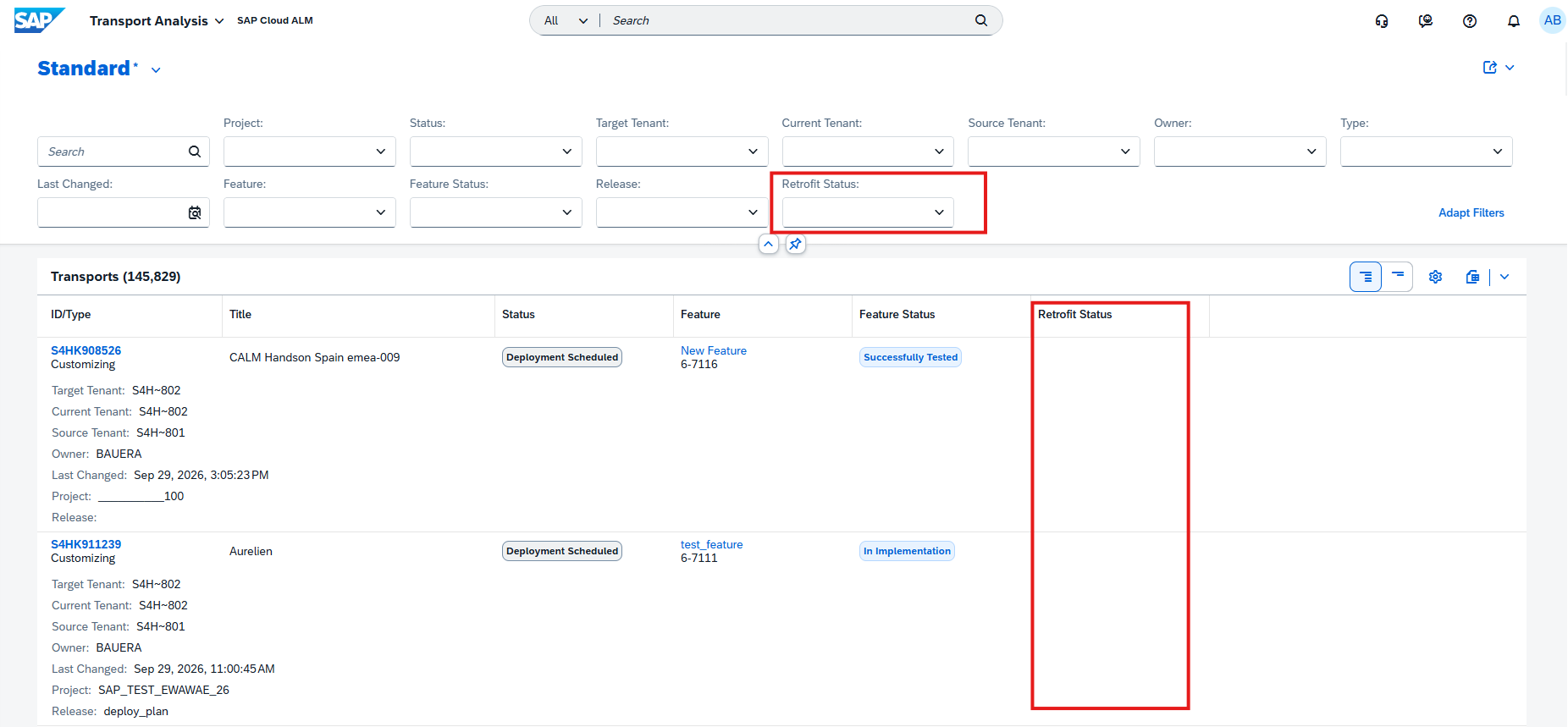Click the Adapt Filters button
This screenshot has width=1568, height=727.
click(x=1471, y=212)
